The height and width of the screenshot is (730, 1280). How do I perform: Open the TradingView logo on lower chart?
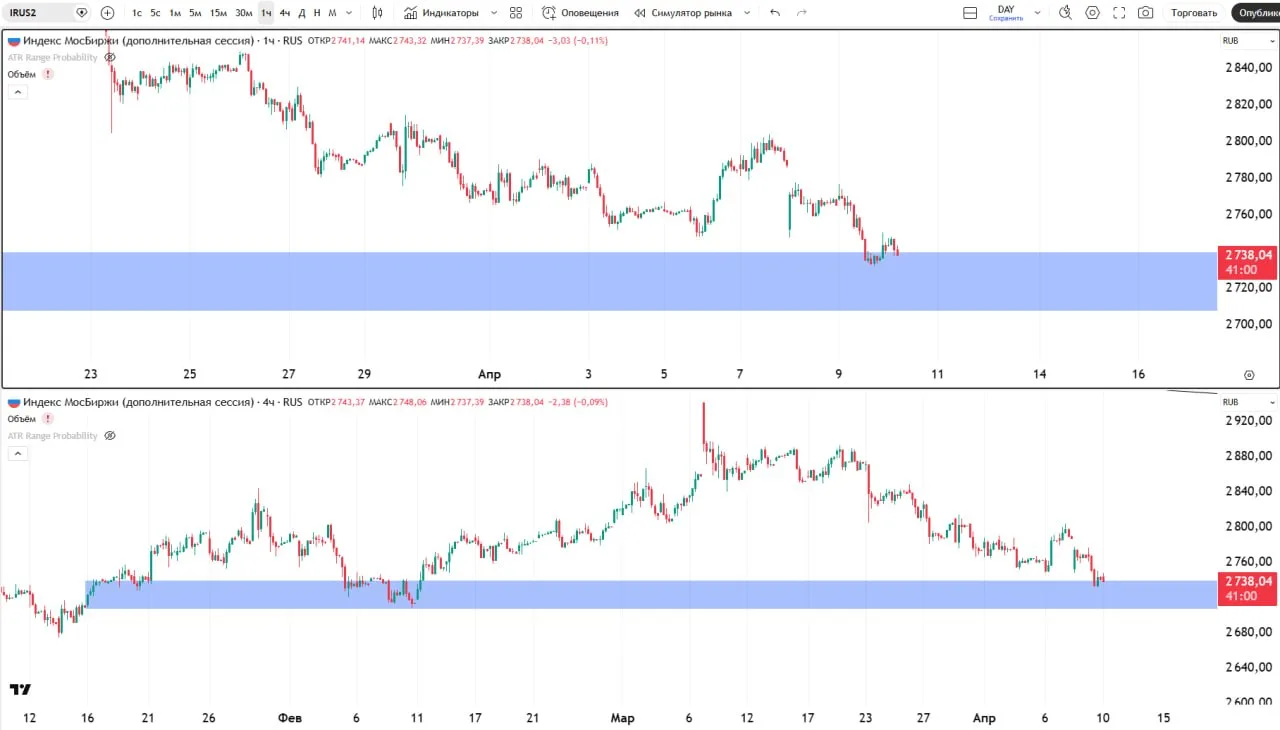click(x=20, y=689)
